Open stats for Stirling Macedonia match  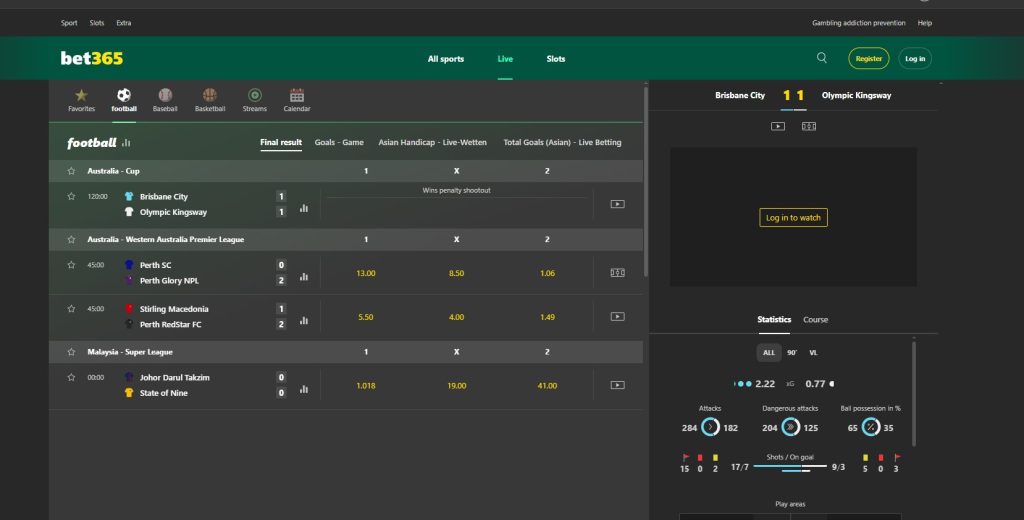click(304, 321)
